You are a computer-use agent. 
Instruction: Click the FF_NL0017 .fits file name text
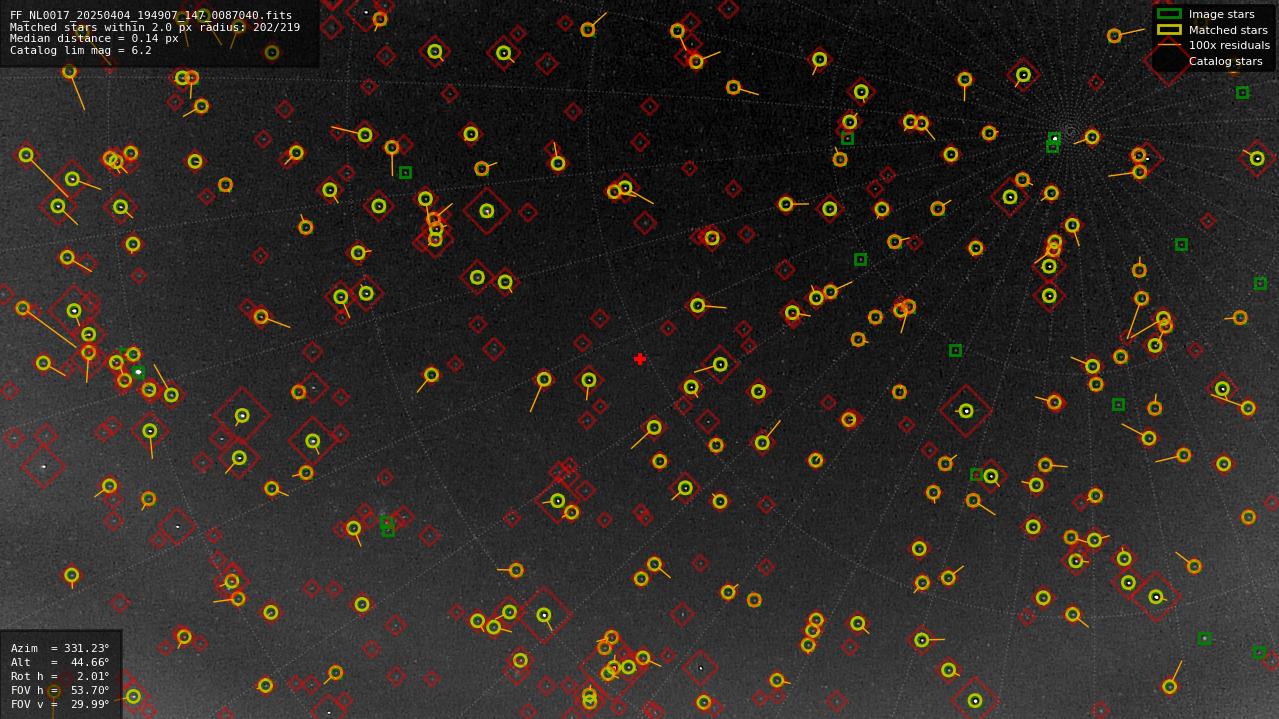151,15
